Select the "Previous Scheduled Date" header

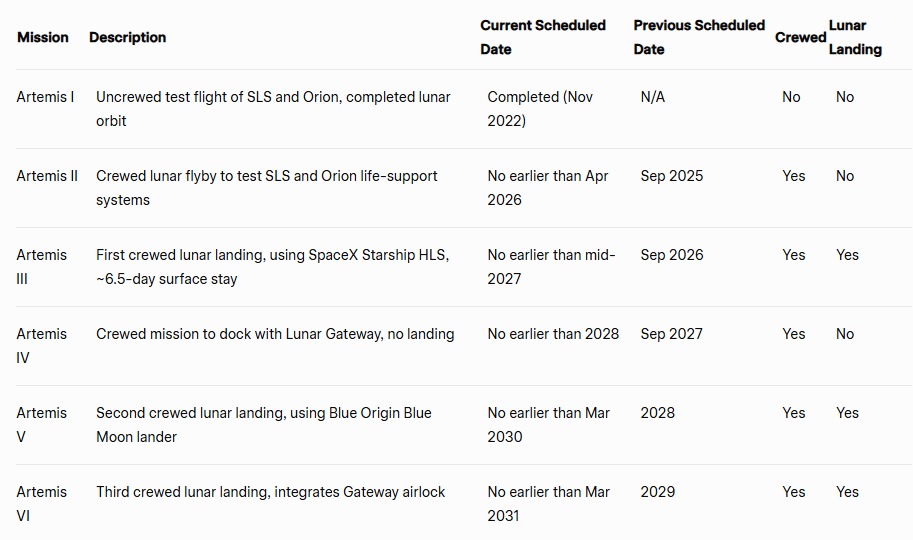coord(698,37)
